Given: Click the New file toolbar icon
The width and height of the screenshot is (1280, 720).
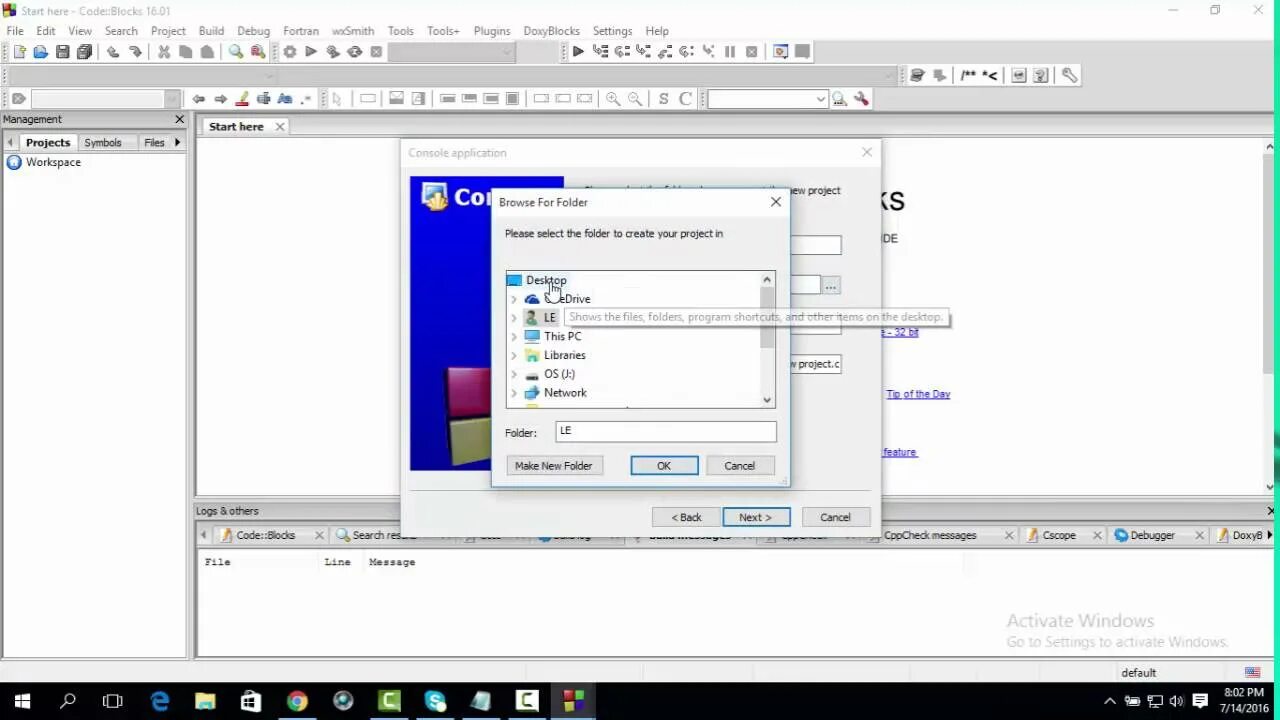Looking at the screenshot, I should click(x=19, y=52).
